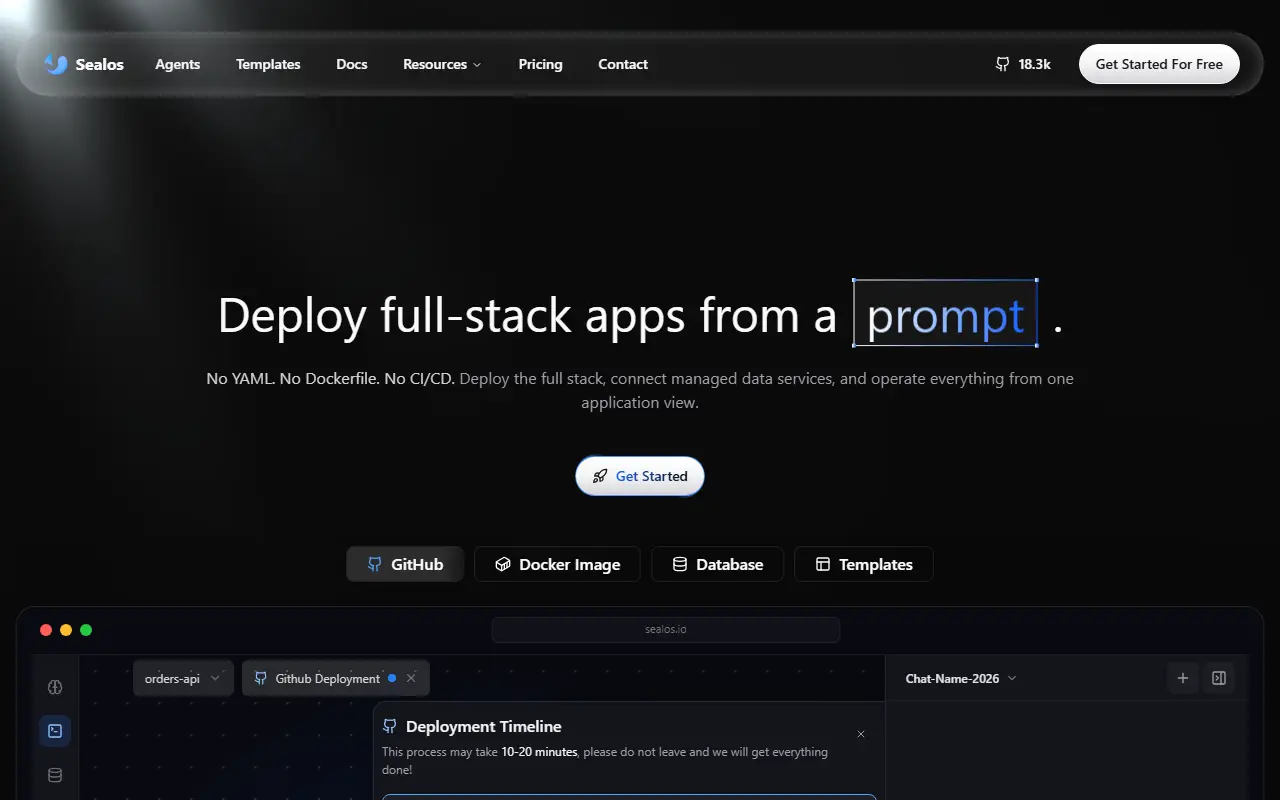1280x800 pixels.
Task: Go to the Docs page
Action: [x=352, y=64]
